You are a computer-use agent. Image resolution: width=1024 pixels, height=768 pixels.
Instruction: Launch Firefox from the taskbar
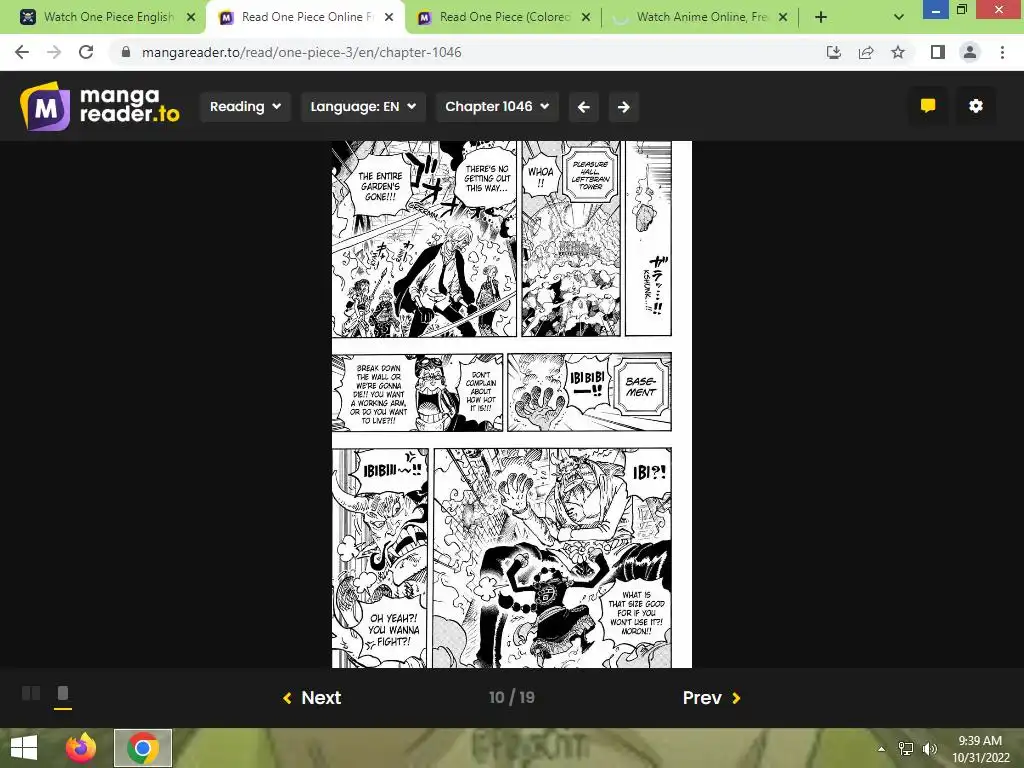[x=81, y=748]
